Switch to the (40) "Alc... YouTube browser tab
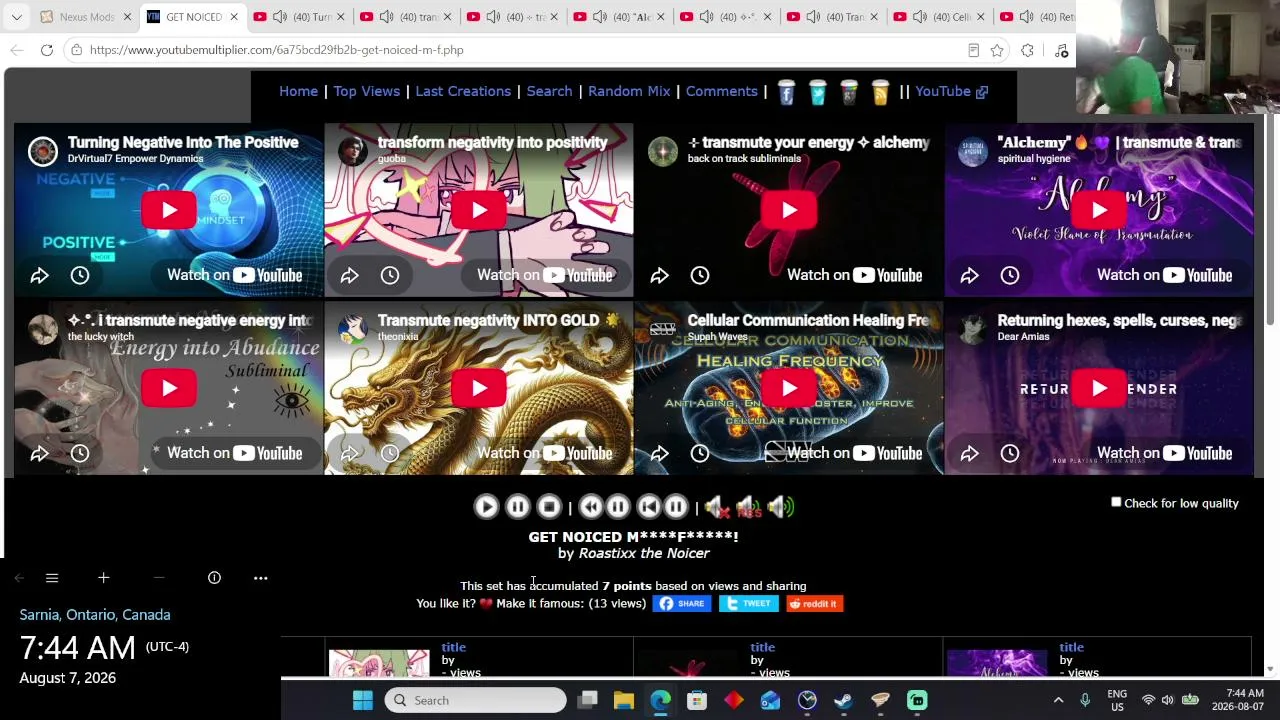This screenshot has width=1280, height=720. click(x=620, y=17)
